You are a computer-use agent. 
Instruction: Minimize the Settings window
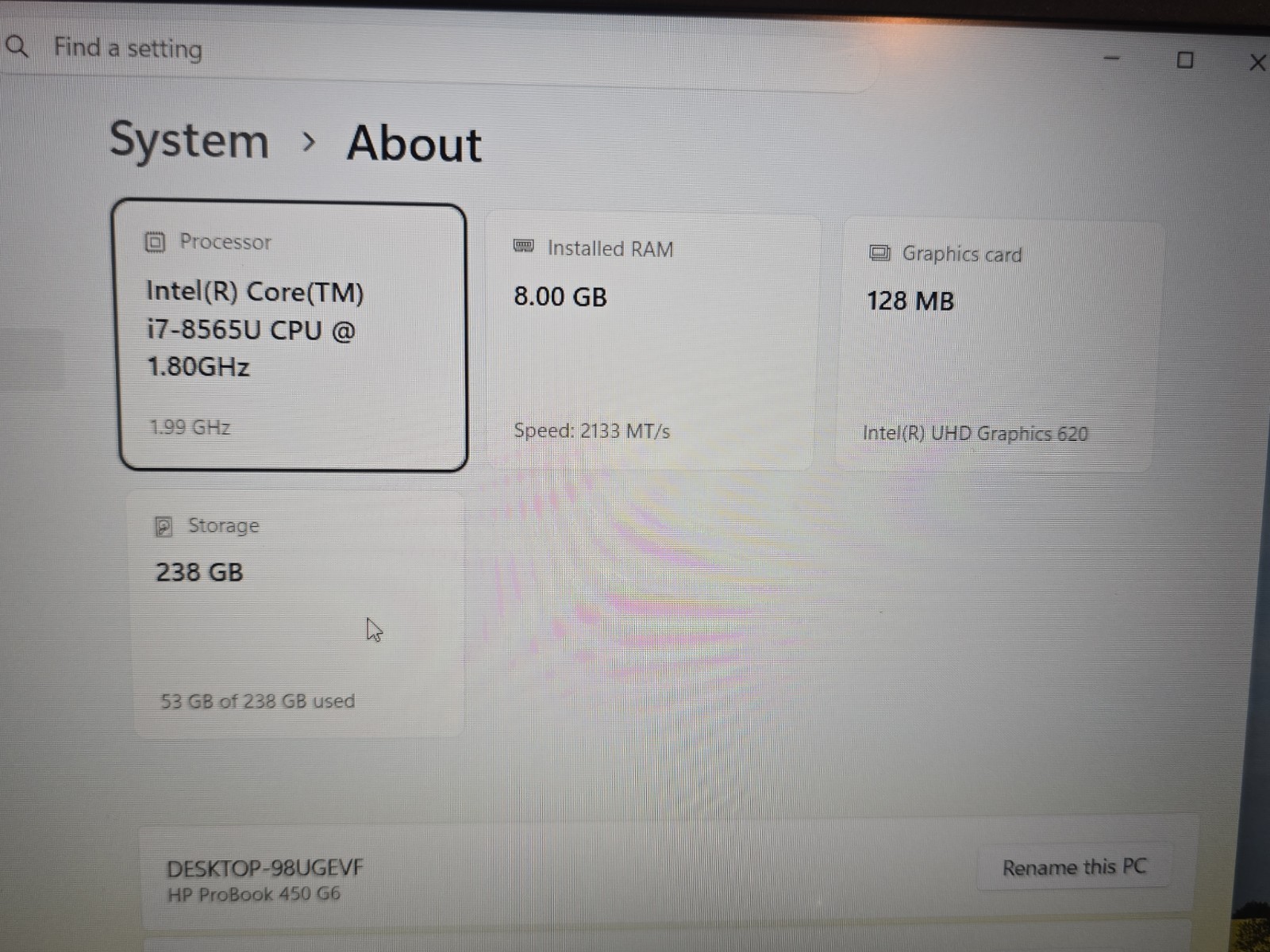[1112, 58]
